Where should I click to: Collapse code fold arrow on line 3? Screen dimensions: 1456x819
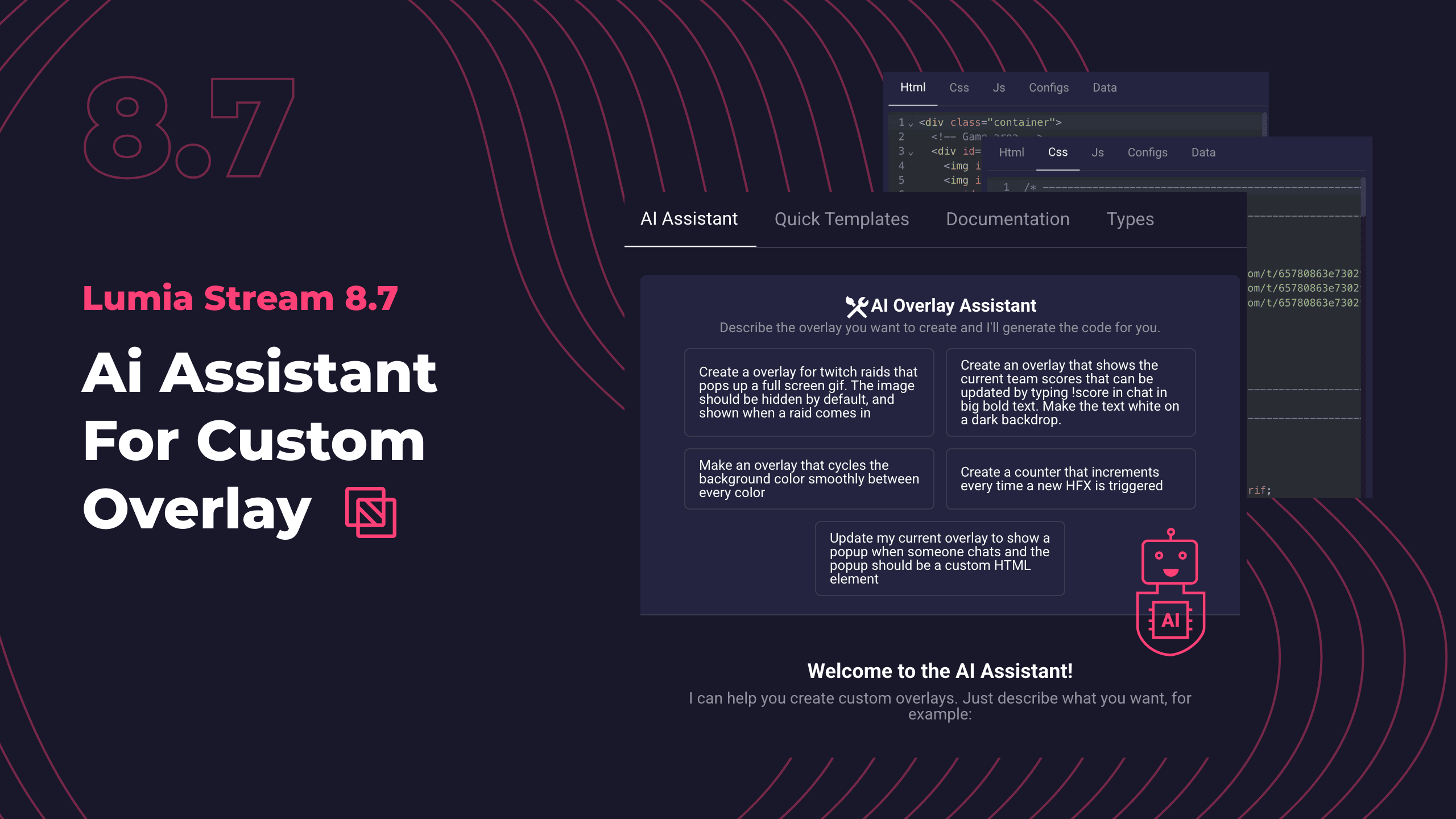tap(911, 152)
